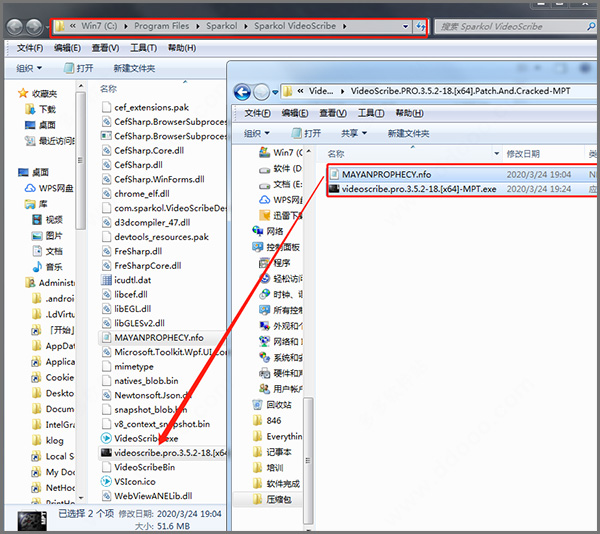Select the file chrome_elf.dll
600x534 pixels.
pos(136,194)
